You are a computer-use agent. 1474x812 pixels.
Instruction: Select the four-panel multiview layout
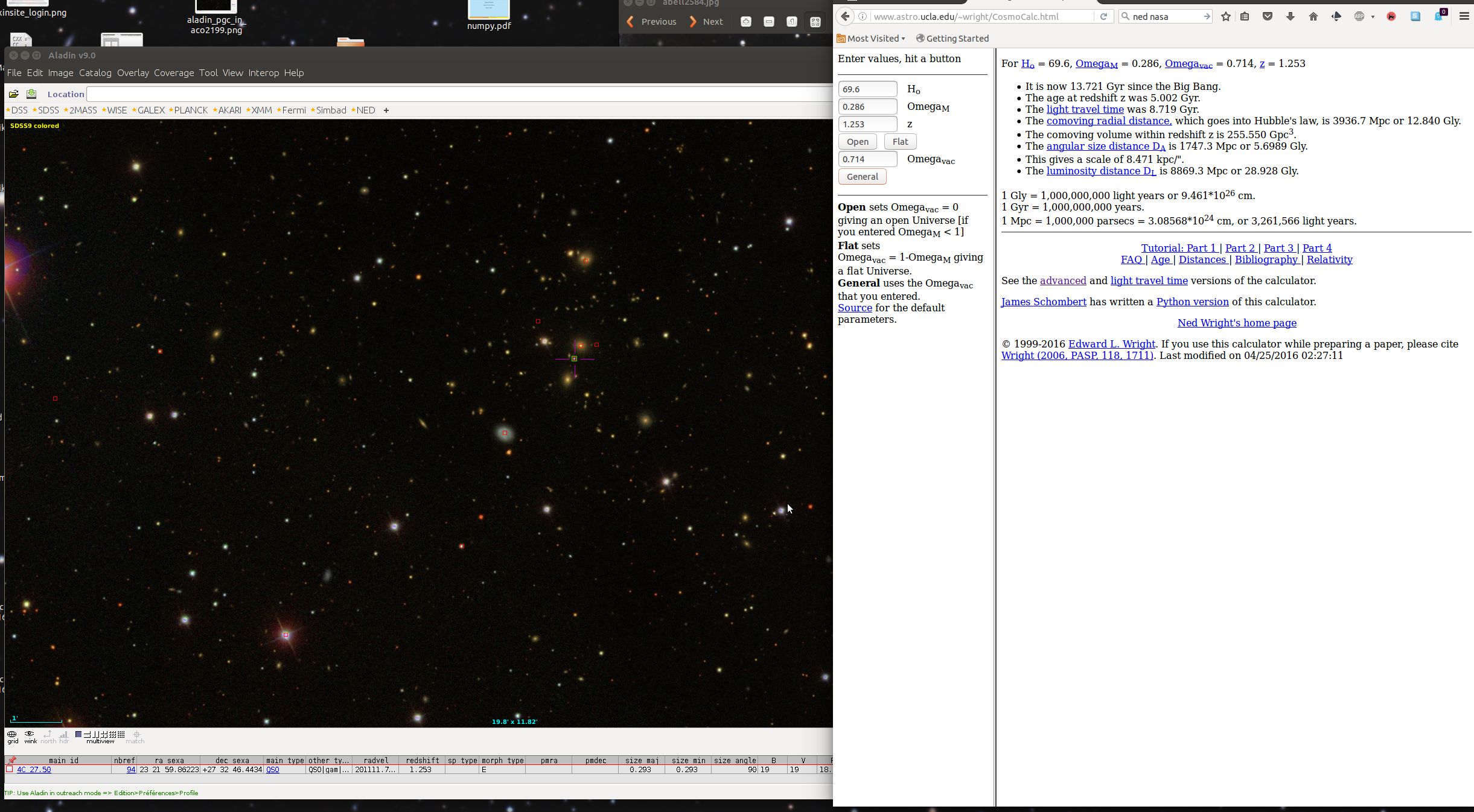(104, 734)
